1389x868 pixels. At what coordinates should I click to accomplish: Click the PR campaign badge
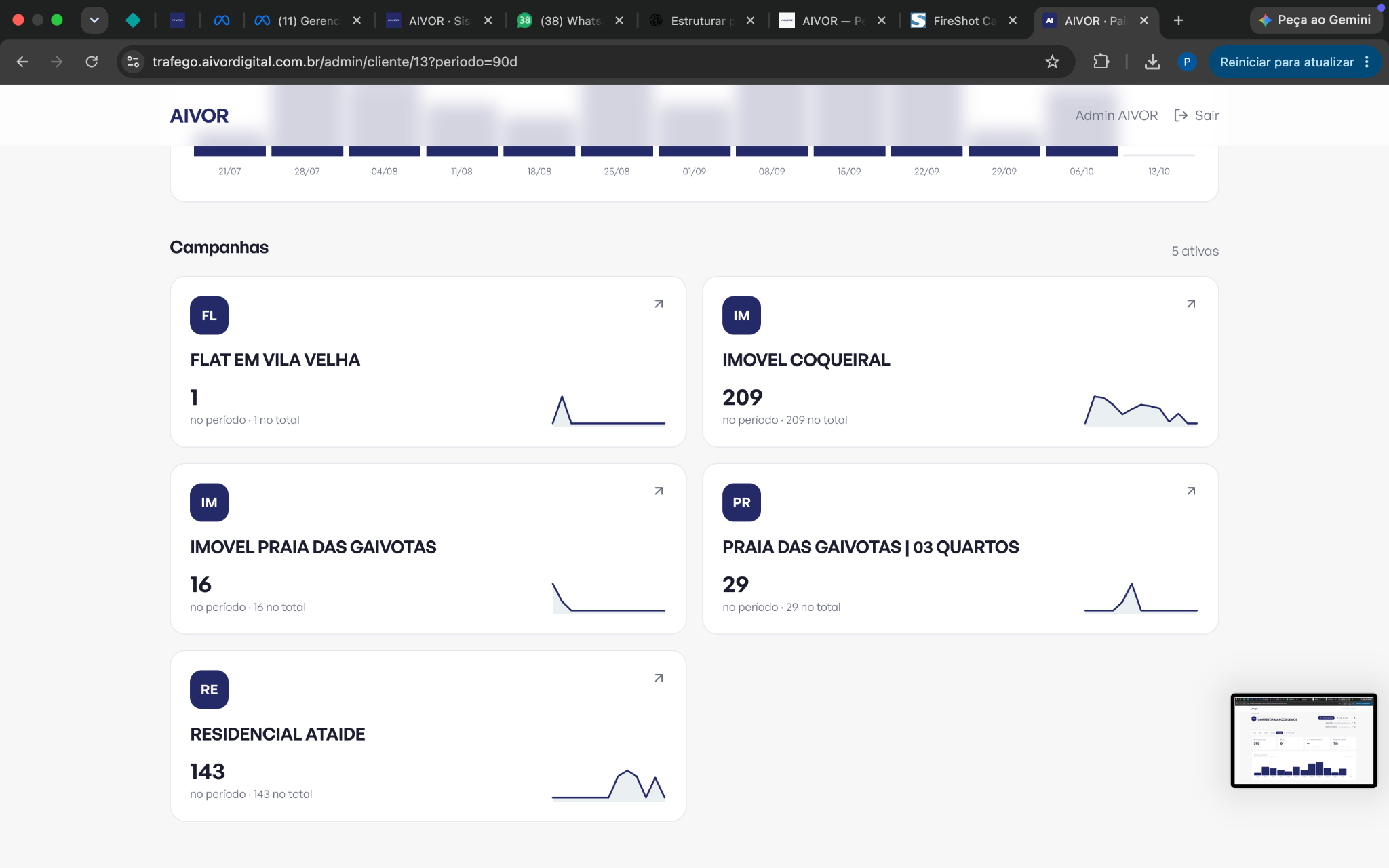(741, 502)
